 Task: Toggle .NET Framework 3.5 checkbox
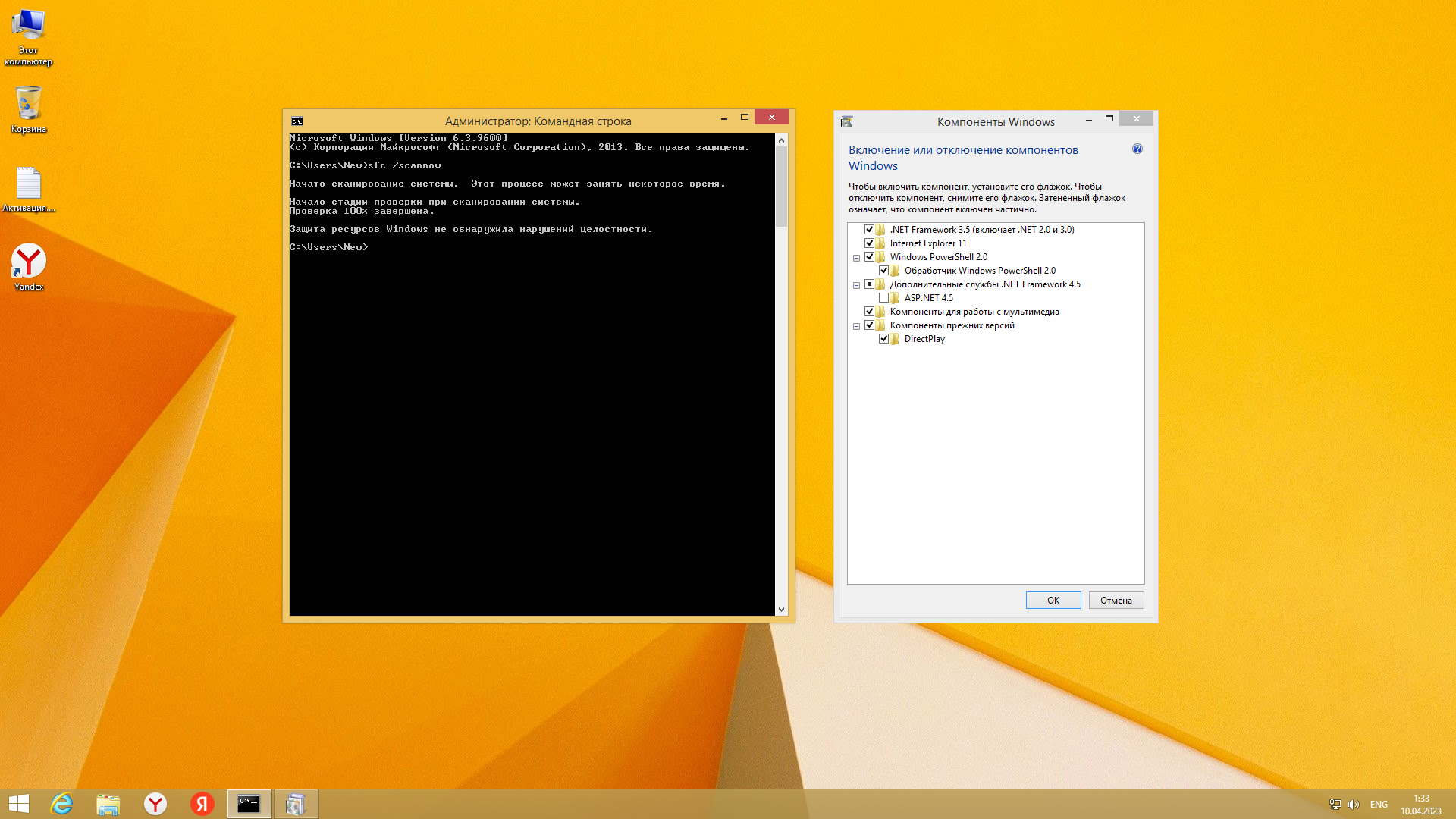pyautogui.click(x=869, y=230)
